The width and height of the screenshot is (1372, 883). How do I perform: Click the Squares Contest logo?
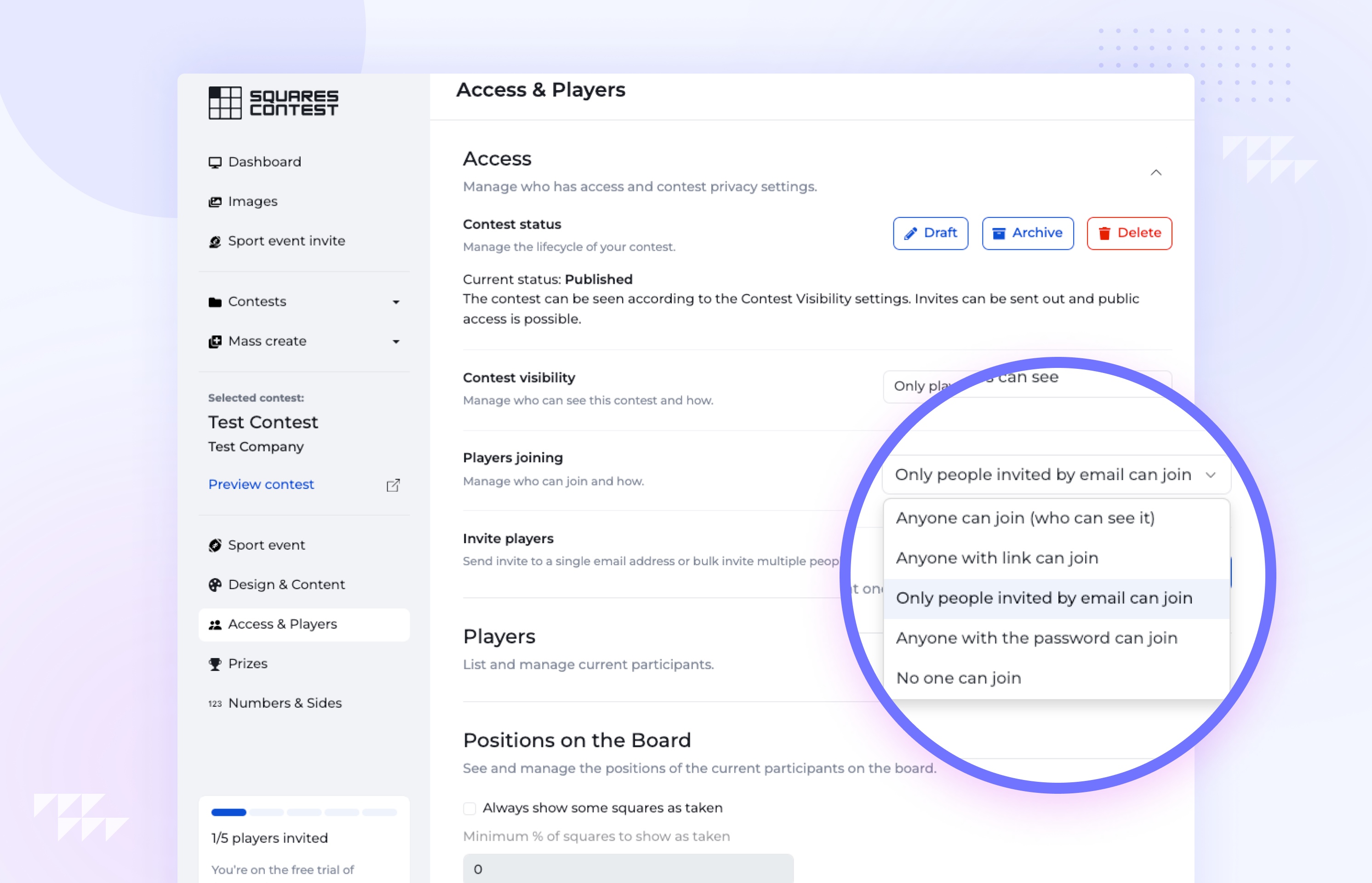coord(274,103)
